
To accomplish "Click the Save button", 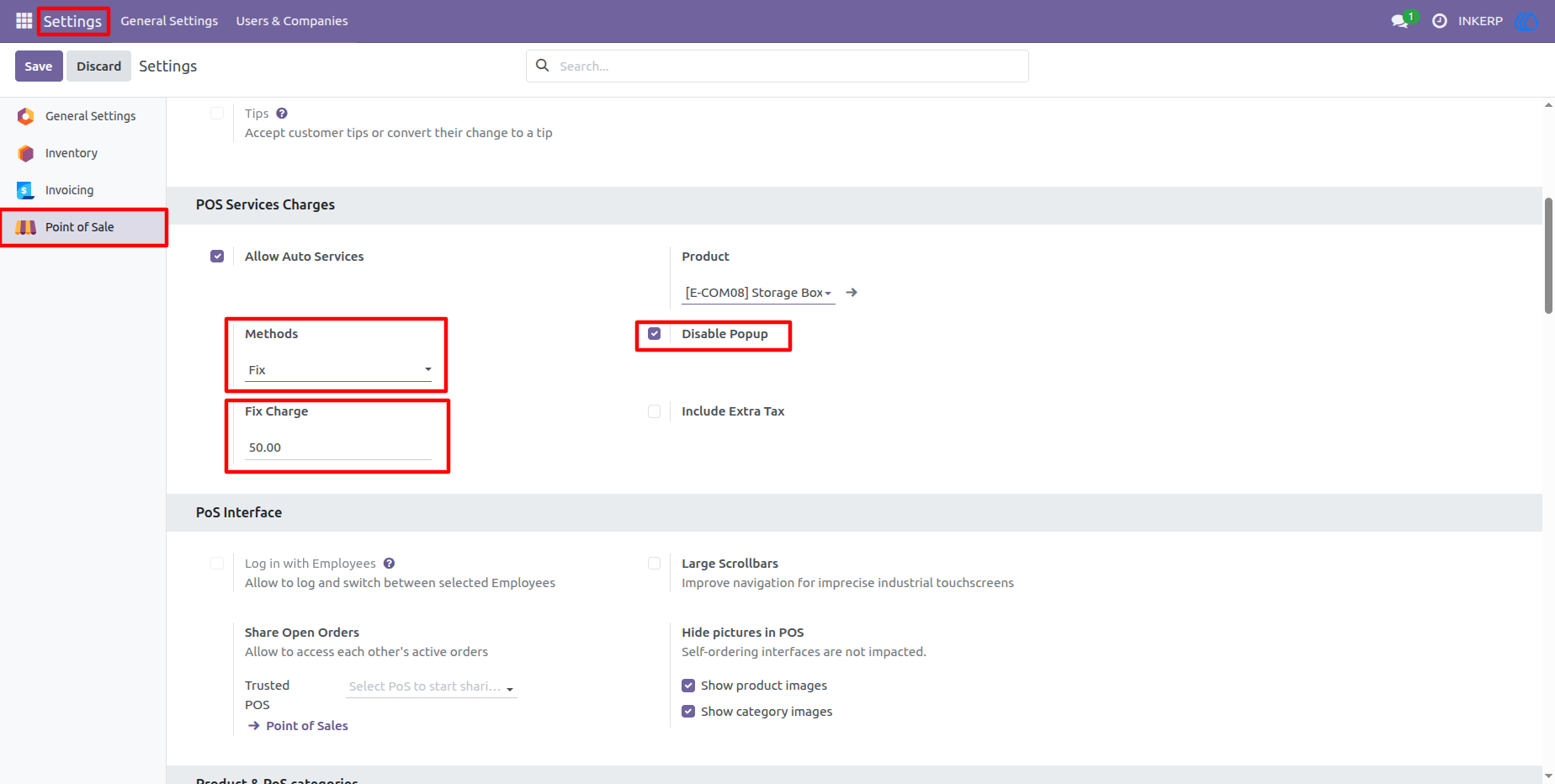I will point(39,66).
